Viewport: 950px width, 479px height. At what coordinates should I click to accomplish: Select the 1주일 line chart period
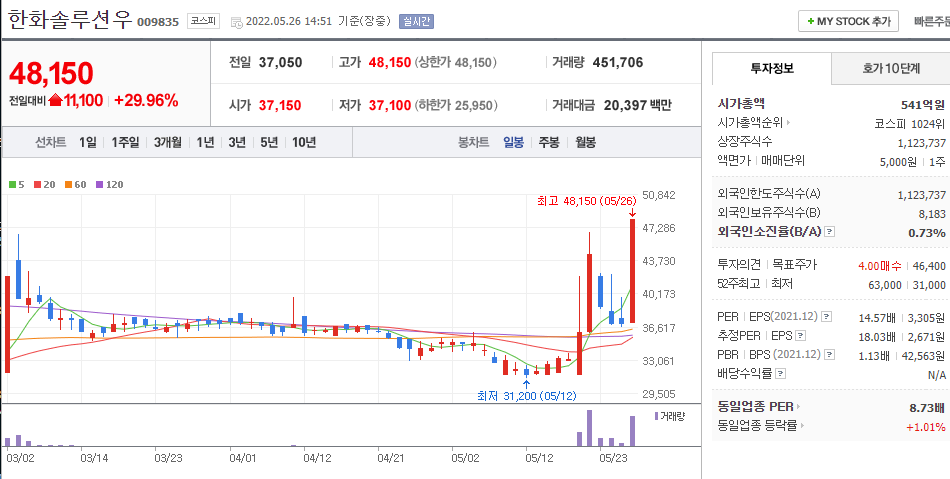coord(125,143)
